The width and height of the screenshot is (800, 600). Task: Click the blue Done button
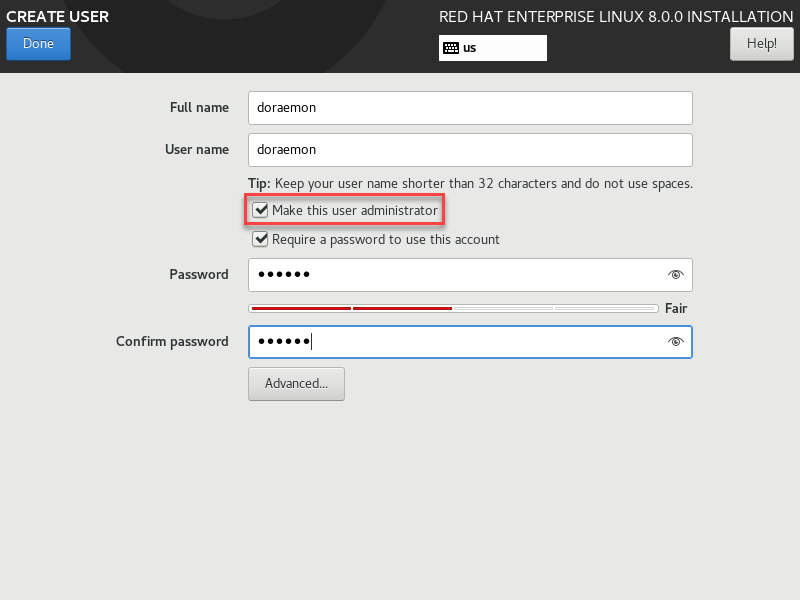(x=38, y=44)
